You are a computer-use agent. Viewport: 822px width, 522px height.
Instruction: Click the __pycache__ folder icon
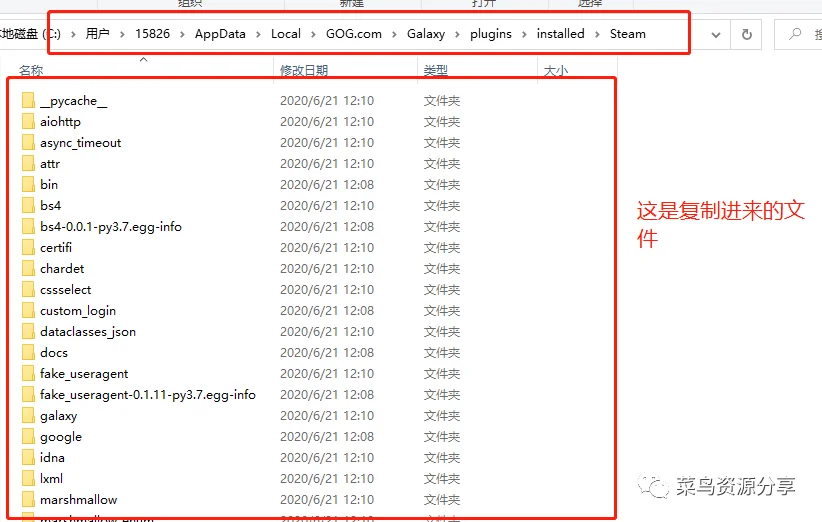28,101
